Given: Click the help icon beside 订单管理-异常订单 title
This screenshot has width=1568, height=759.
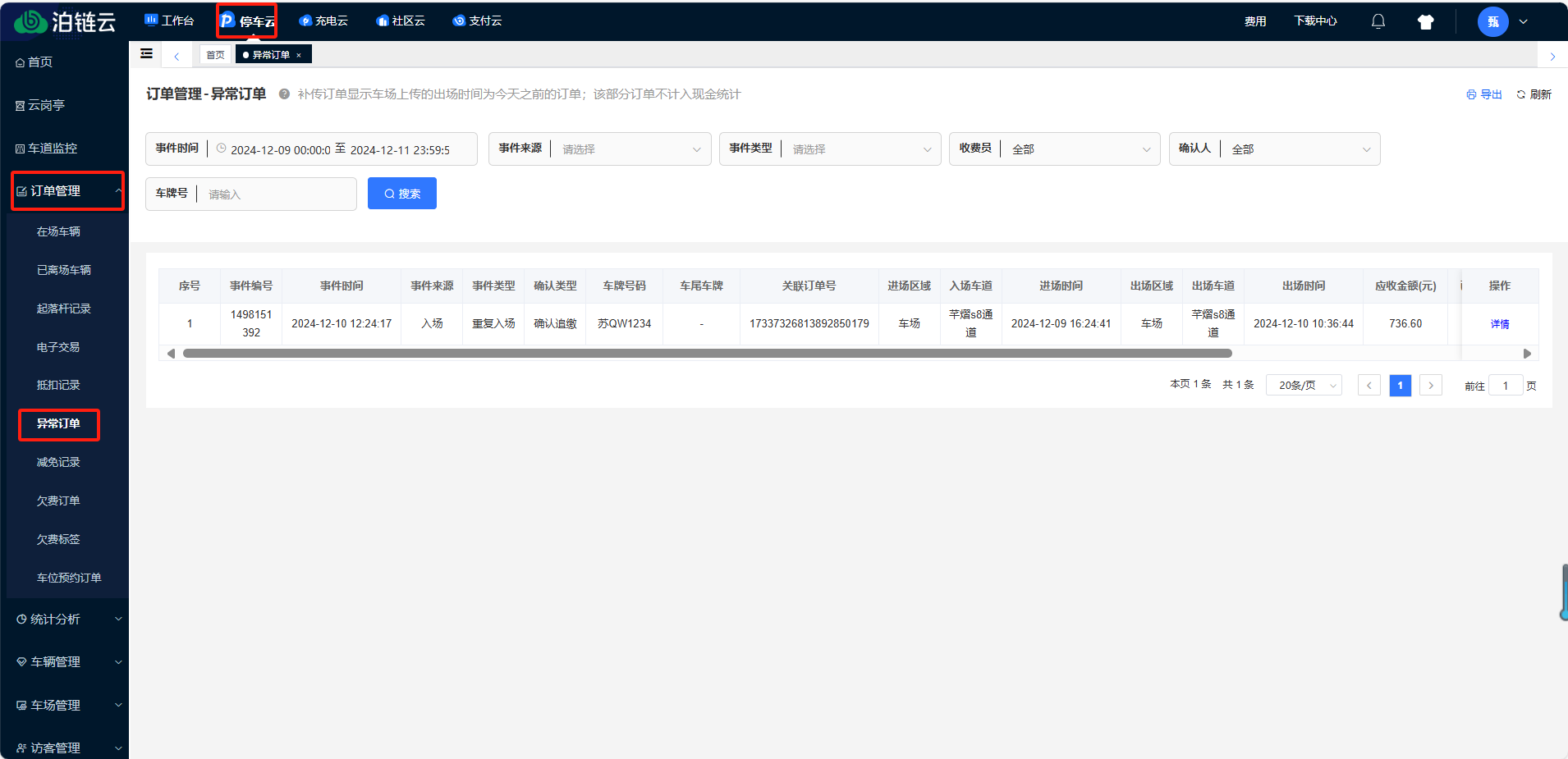Looking at the screenshot, I should pyautogui.click(x=284, y=94).
